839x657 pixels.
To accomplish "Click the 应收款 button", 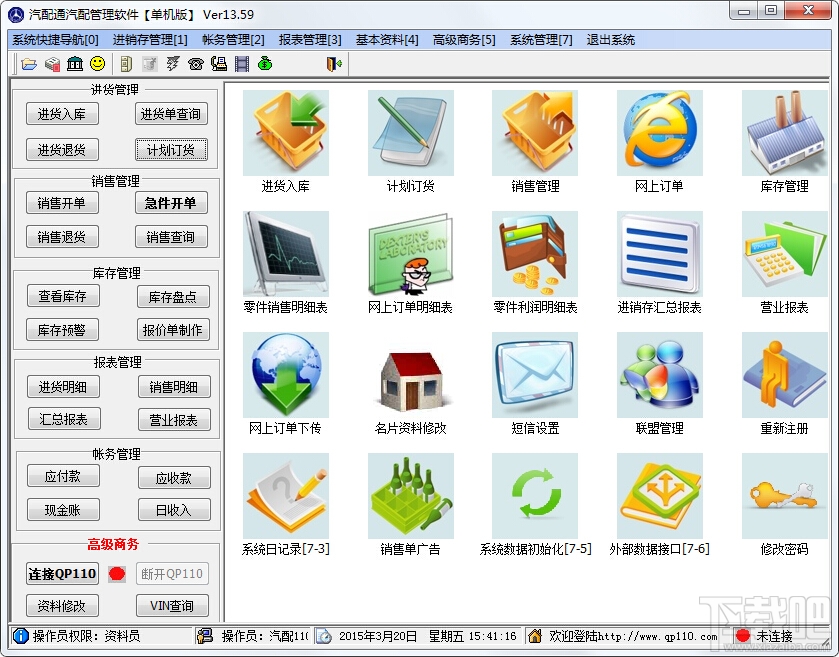I will pos(174,478).
